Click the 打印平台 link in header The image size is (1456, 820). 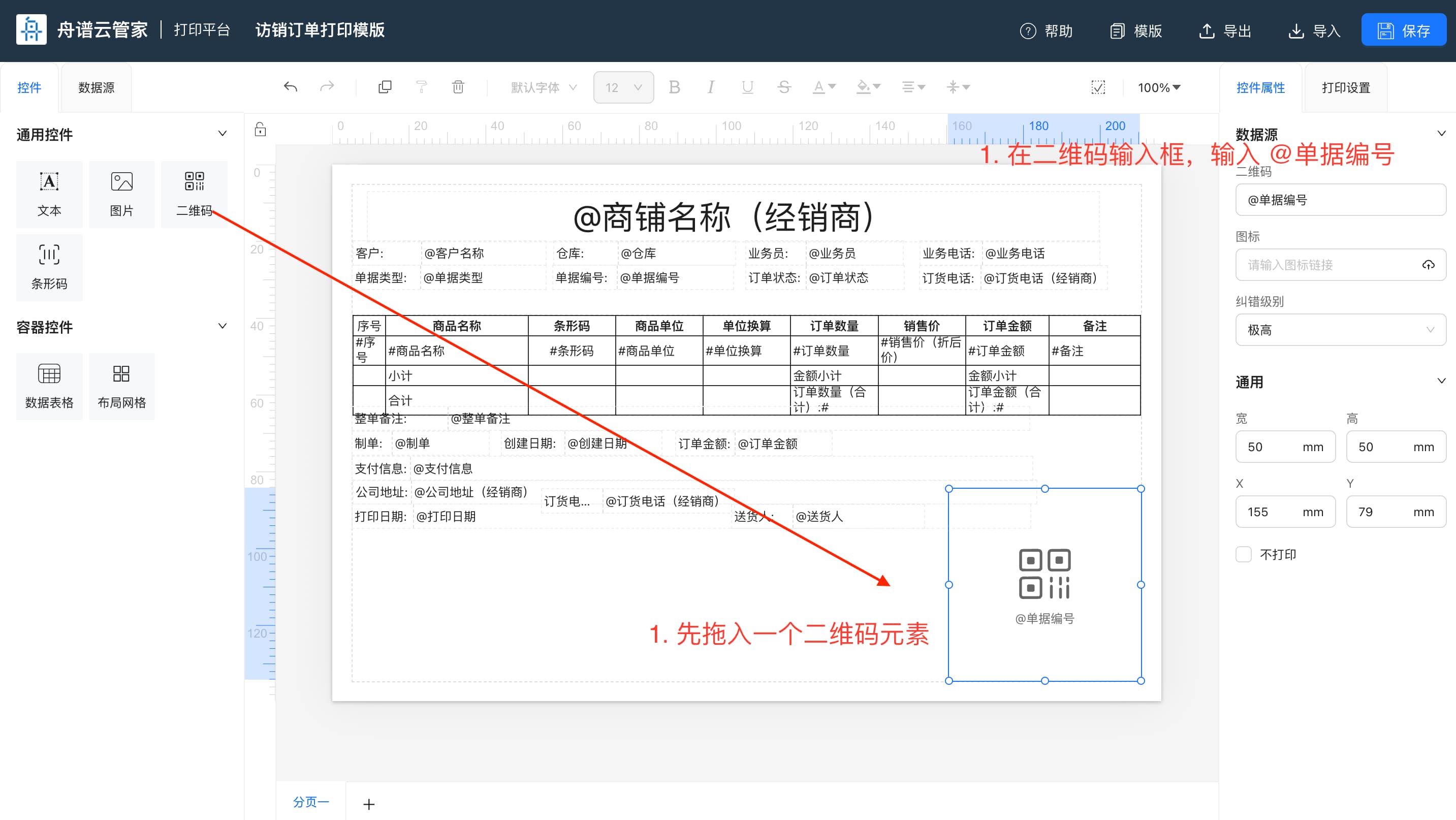(202, 30)
